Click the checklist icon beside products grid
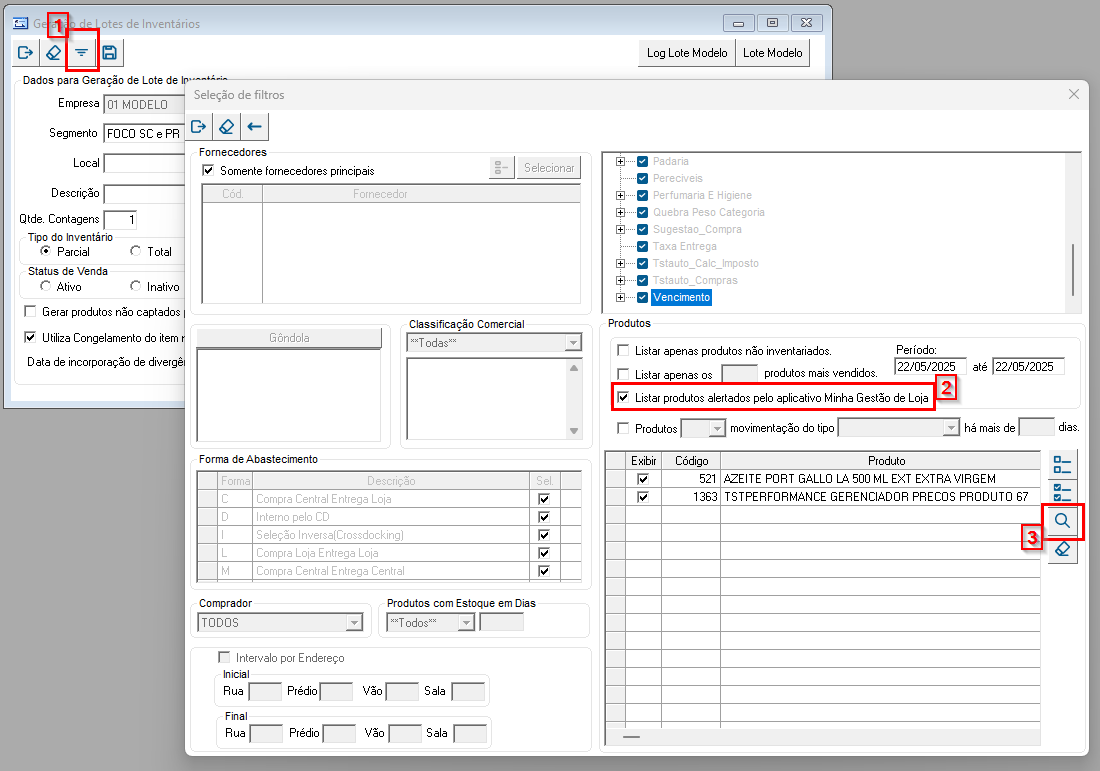 pos(1062,492)
